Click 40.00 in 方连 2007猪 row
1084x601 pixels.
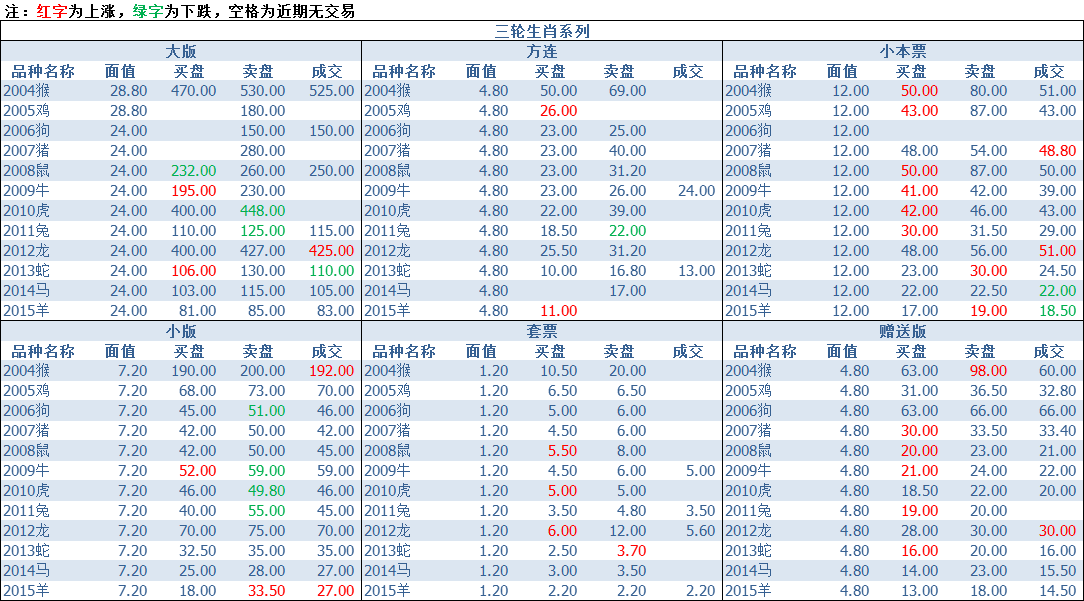click(628, 151)
